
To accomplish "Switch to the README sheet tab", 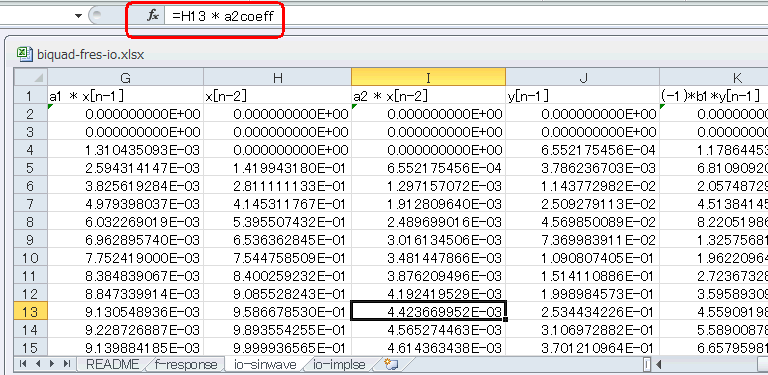I will [112, 364].
